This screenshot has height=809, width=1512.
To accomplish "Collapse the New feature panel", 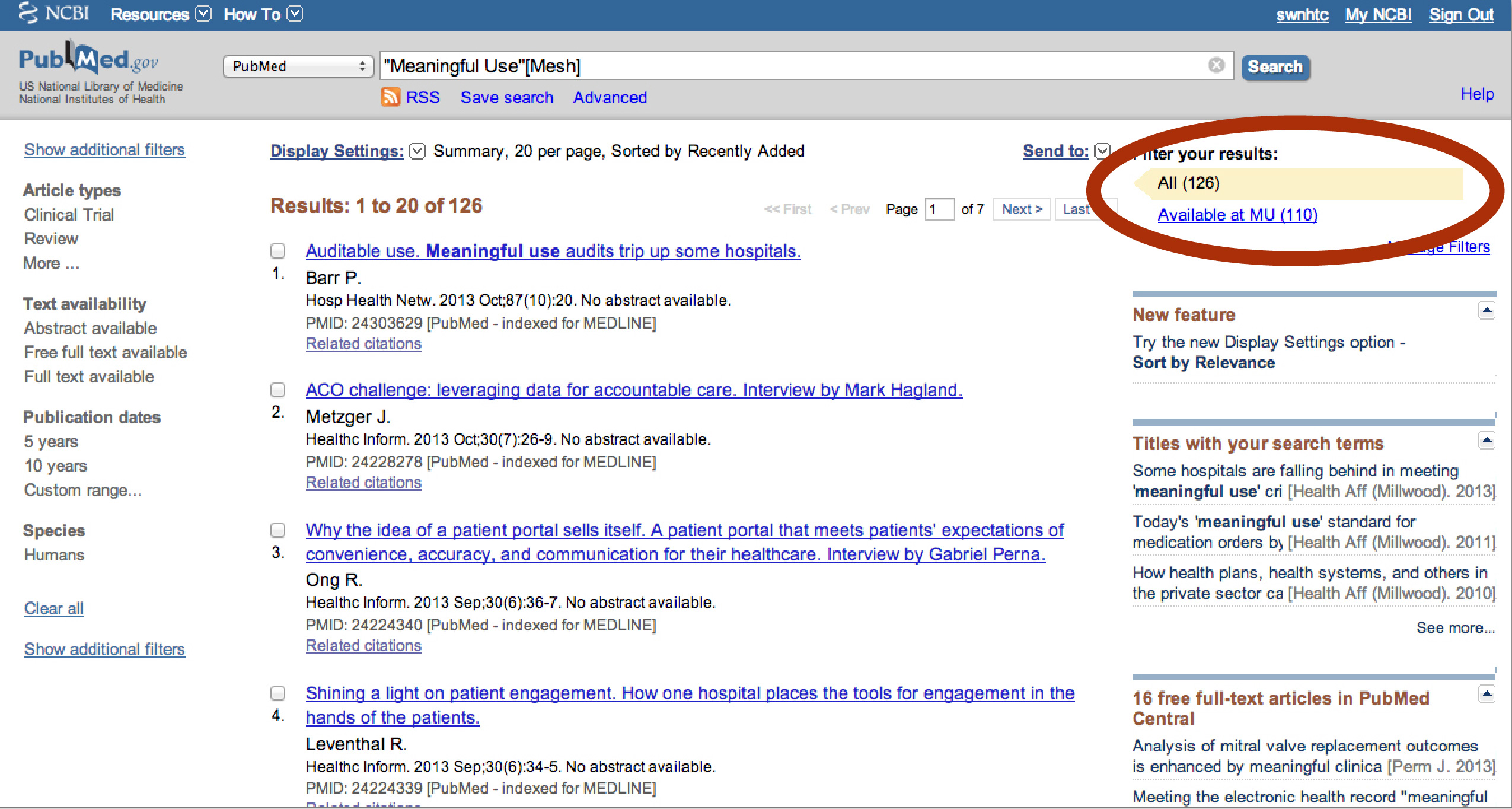I will click(x=1486, y=310).
